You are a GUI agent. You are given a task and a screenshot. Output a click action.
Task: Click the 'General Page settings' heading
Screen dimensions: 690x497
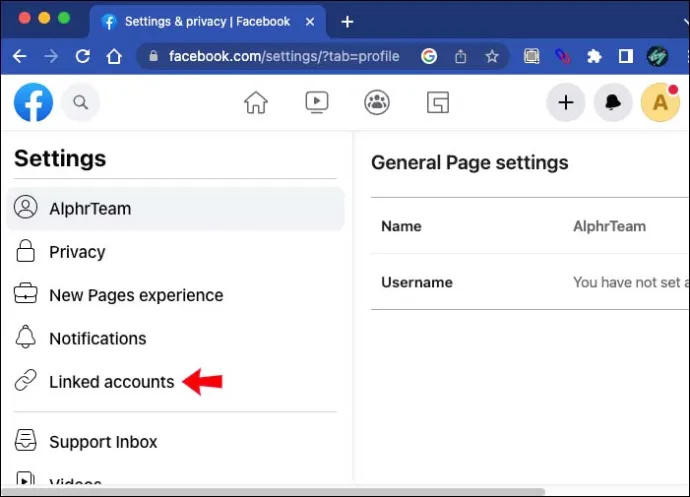point(470,162)
